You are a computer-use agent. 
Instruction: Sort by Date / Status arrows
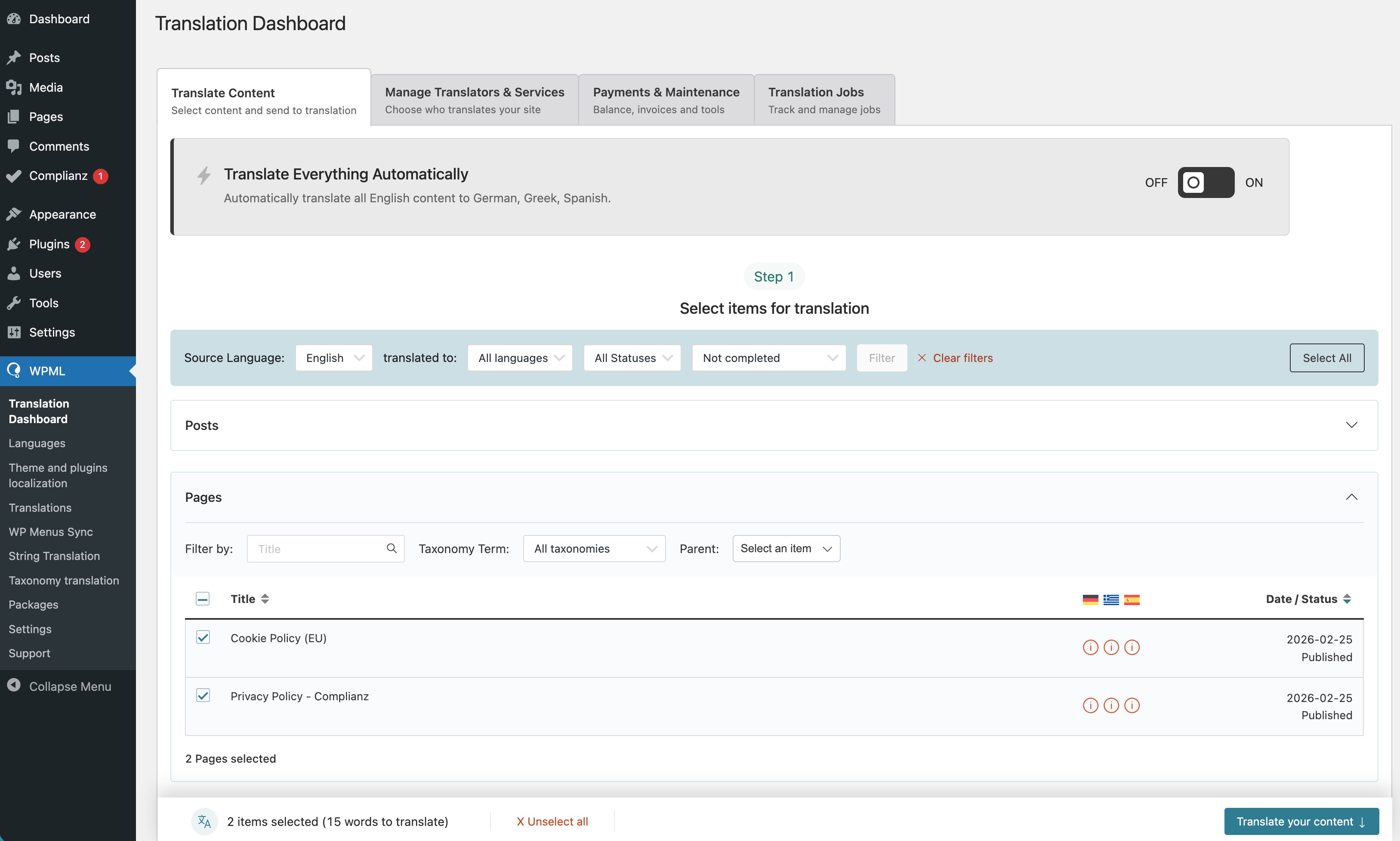click(x=1347, y=599)
